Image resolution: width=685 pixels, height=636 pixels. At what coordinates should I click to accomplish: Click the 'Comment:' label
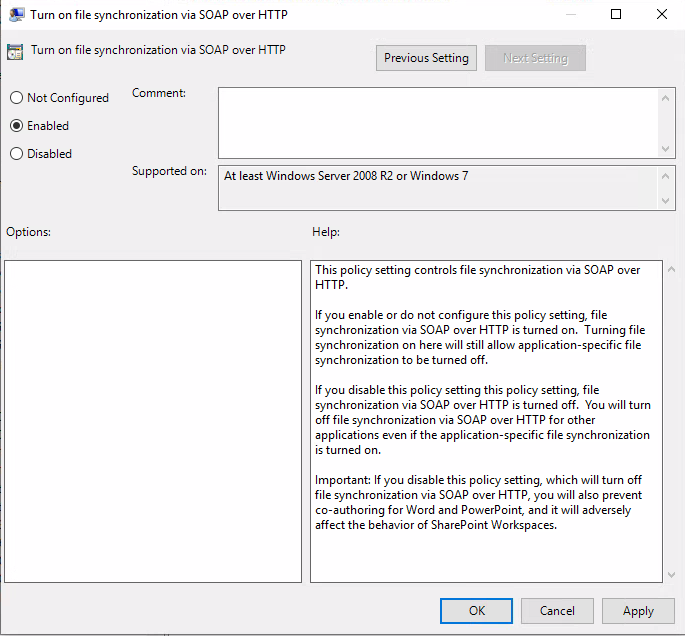(x=159, y=93)
